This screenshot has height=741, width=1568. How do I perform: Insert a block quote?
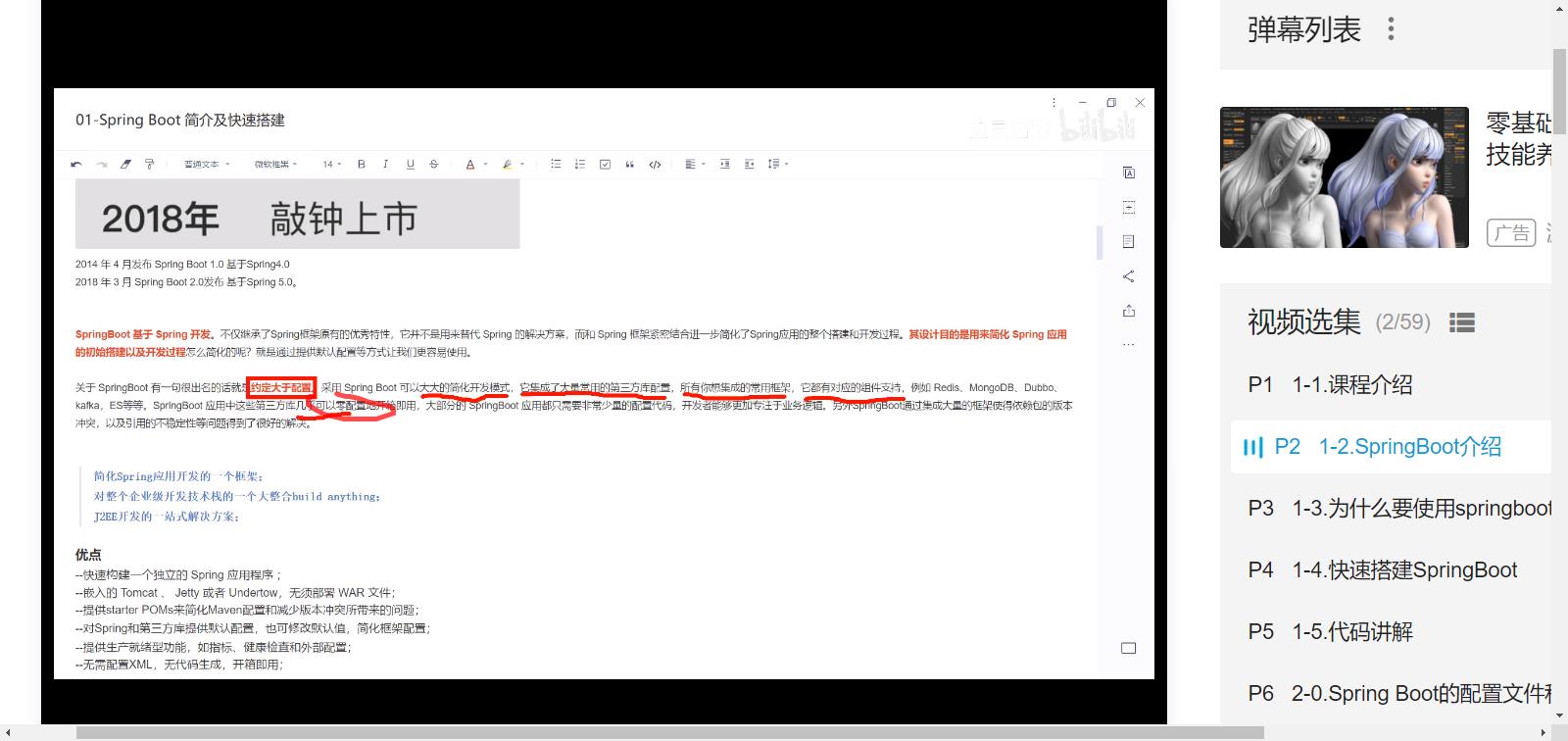pyautogui.click(x=629, y=165)
